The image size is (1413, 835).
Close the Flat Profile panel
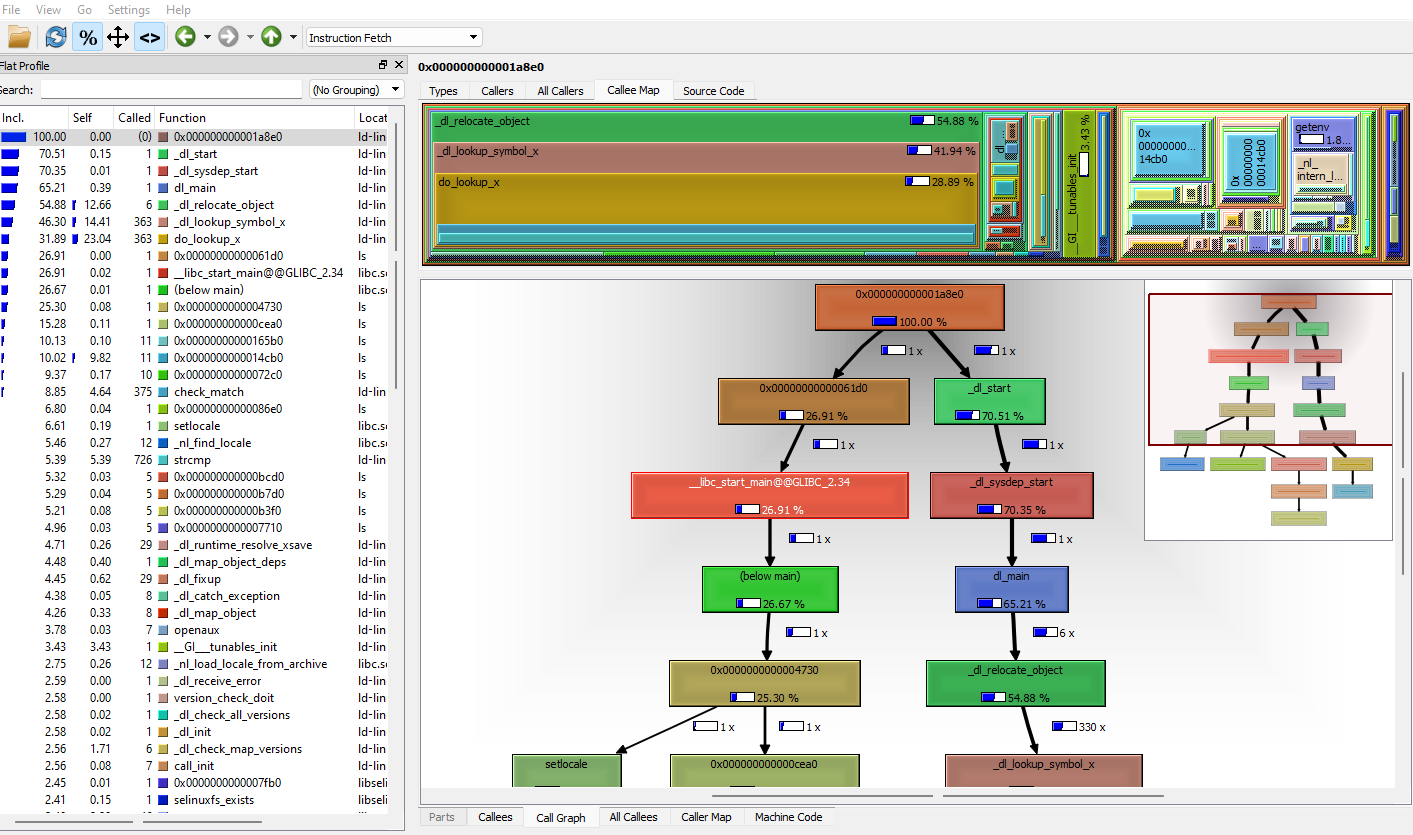tap(399, 65)
